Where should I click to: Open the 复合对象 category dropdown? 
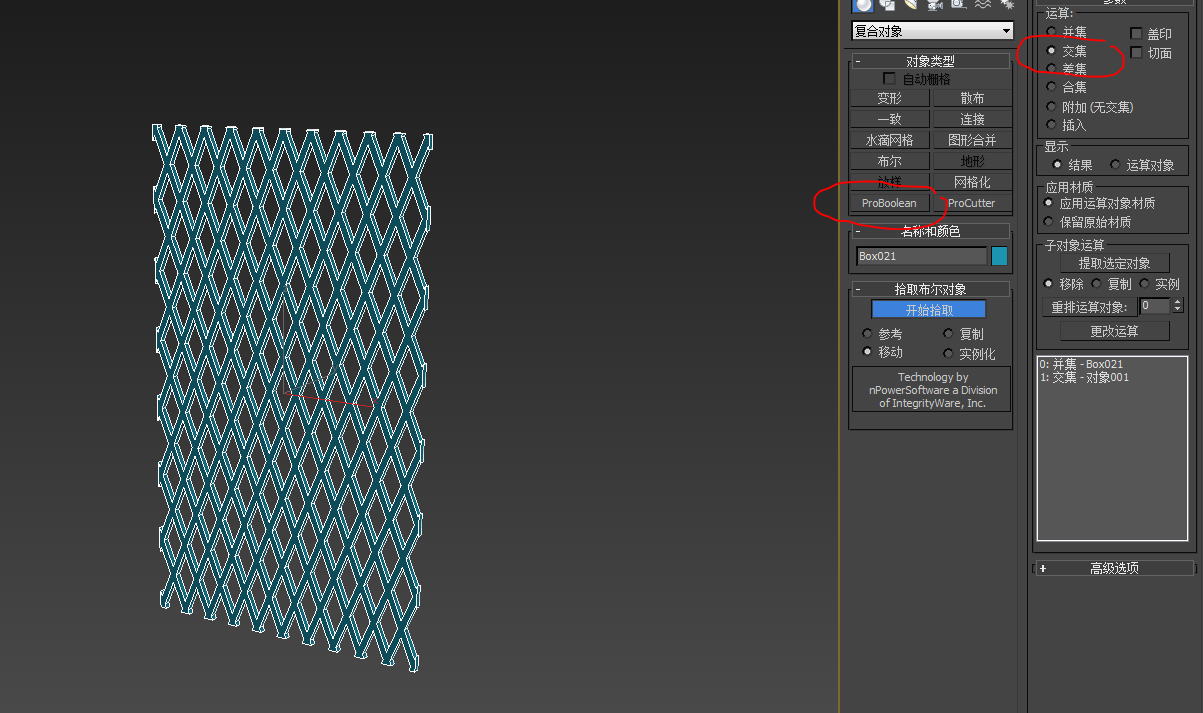click(x=932, y=31)
